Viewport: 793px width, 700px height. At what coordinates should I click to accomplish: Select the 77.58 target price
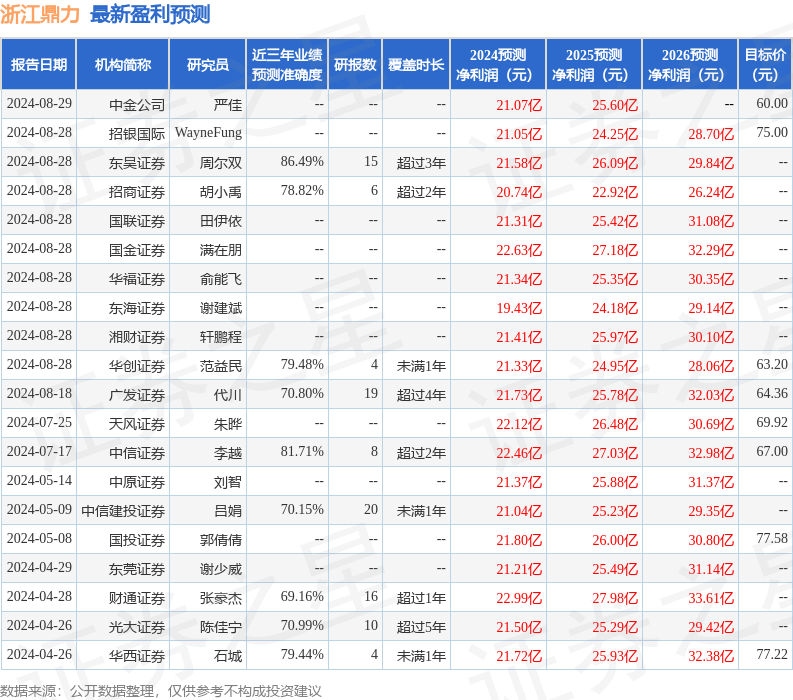click(x=772, y=538)
